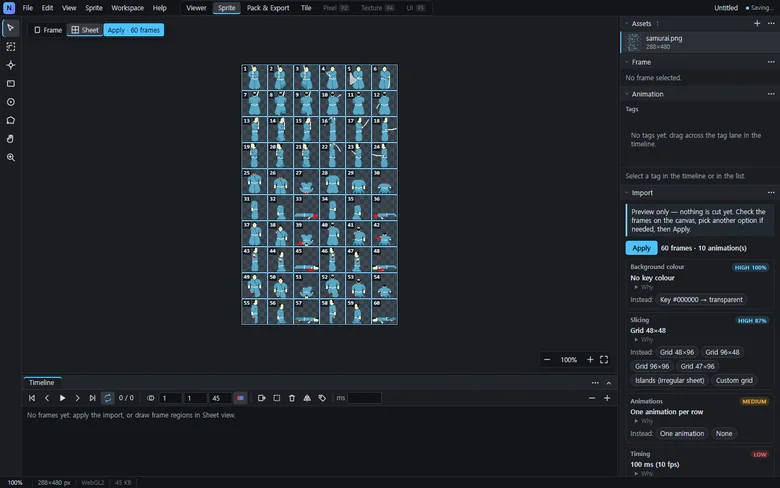Collapse the timeline panel chevron
The image size is (780, 488).
[609, 383]
